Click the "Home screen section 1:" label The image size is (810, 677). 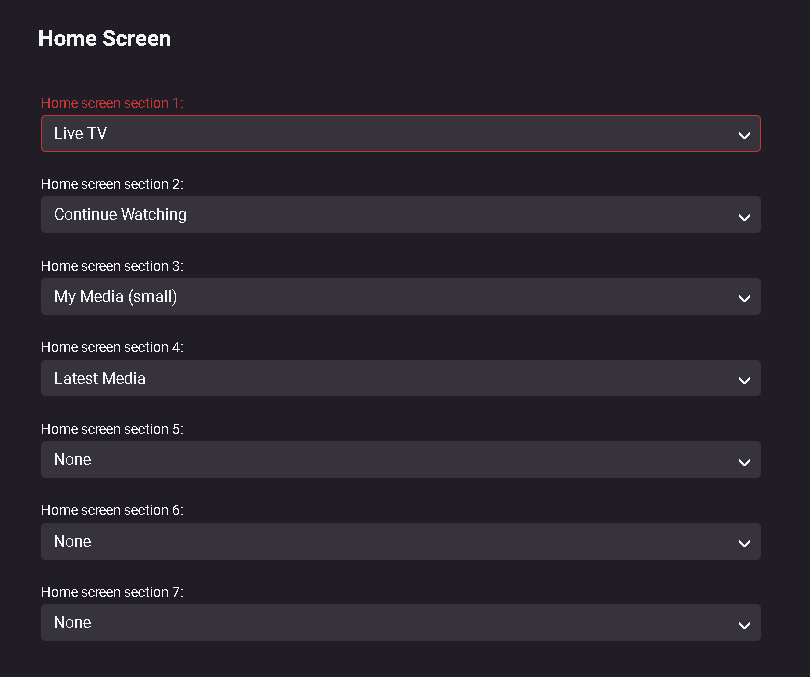(112, 103)
